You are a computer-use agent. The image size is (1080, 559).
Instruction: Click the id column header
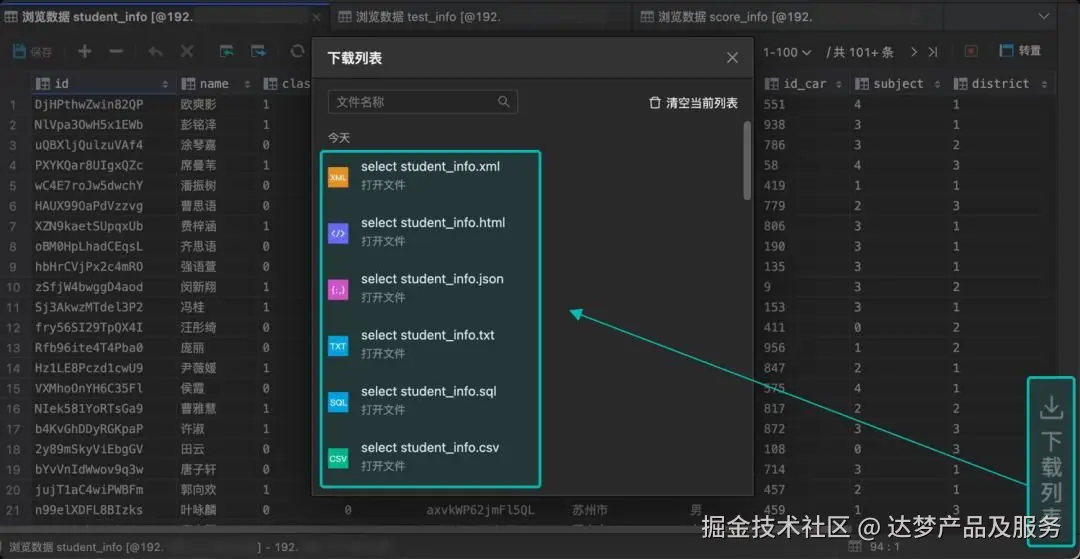click(x=102, y=84)
